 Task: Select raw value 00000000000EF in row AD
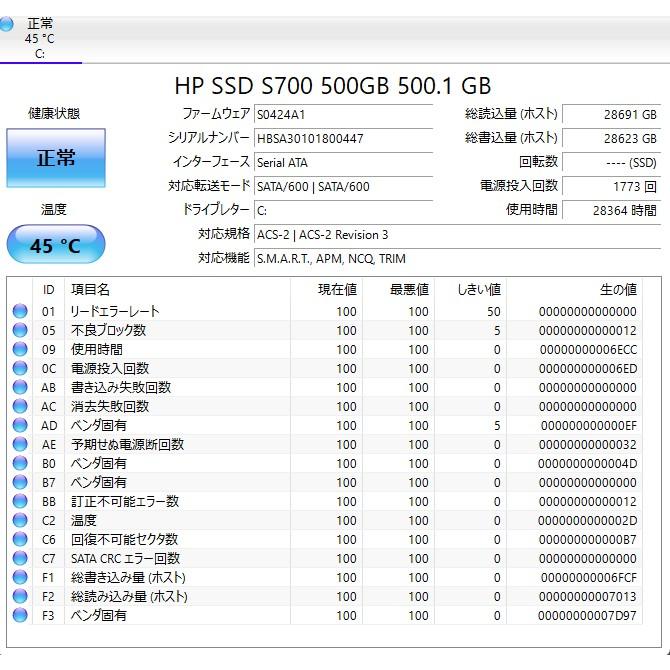click(589, 426)
